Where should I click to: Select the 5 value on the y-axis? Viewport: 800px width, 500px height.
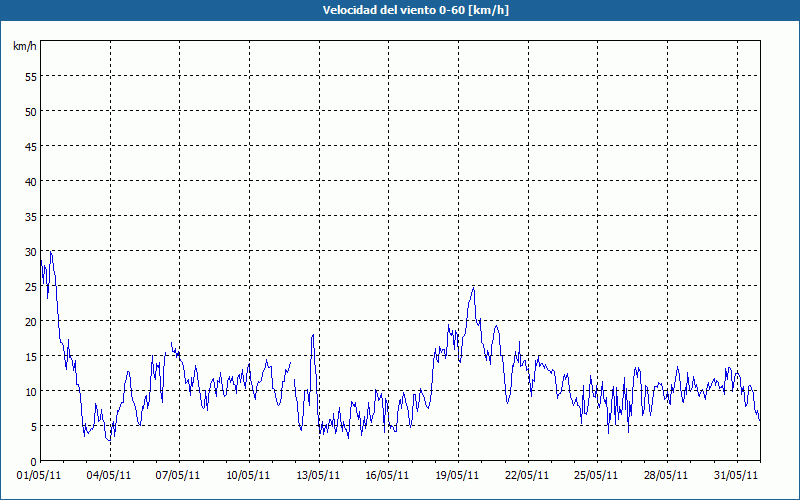pyautogui.click(x=34, y=427)
